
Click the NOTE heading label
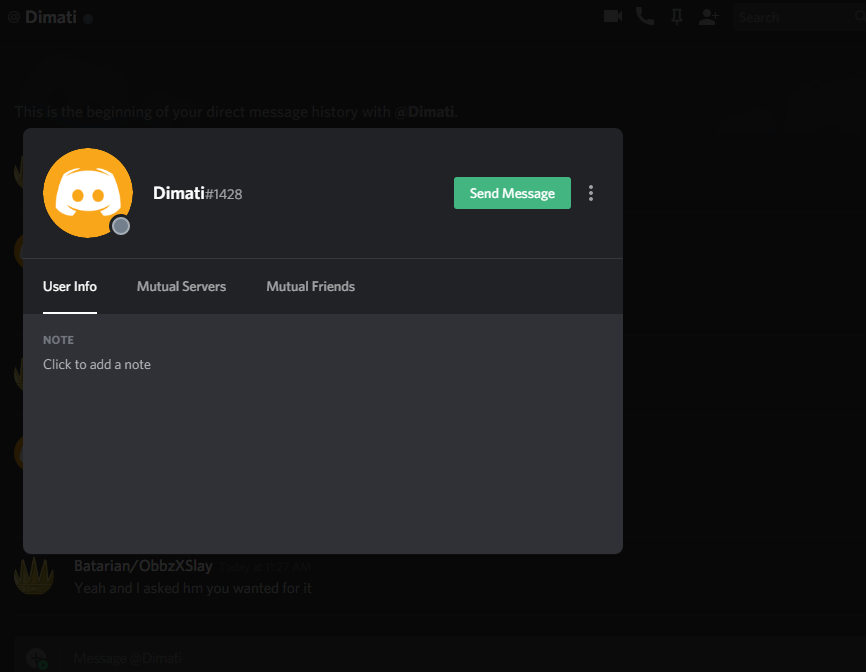point(59,340)
